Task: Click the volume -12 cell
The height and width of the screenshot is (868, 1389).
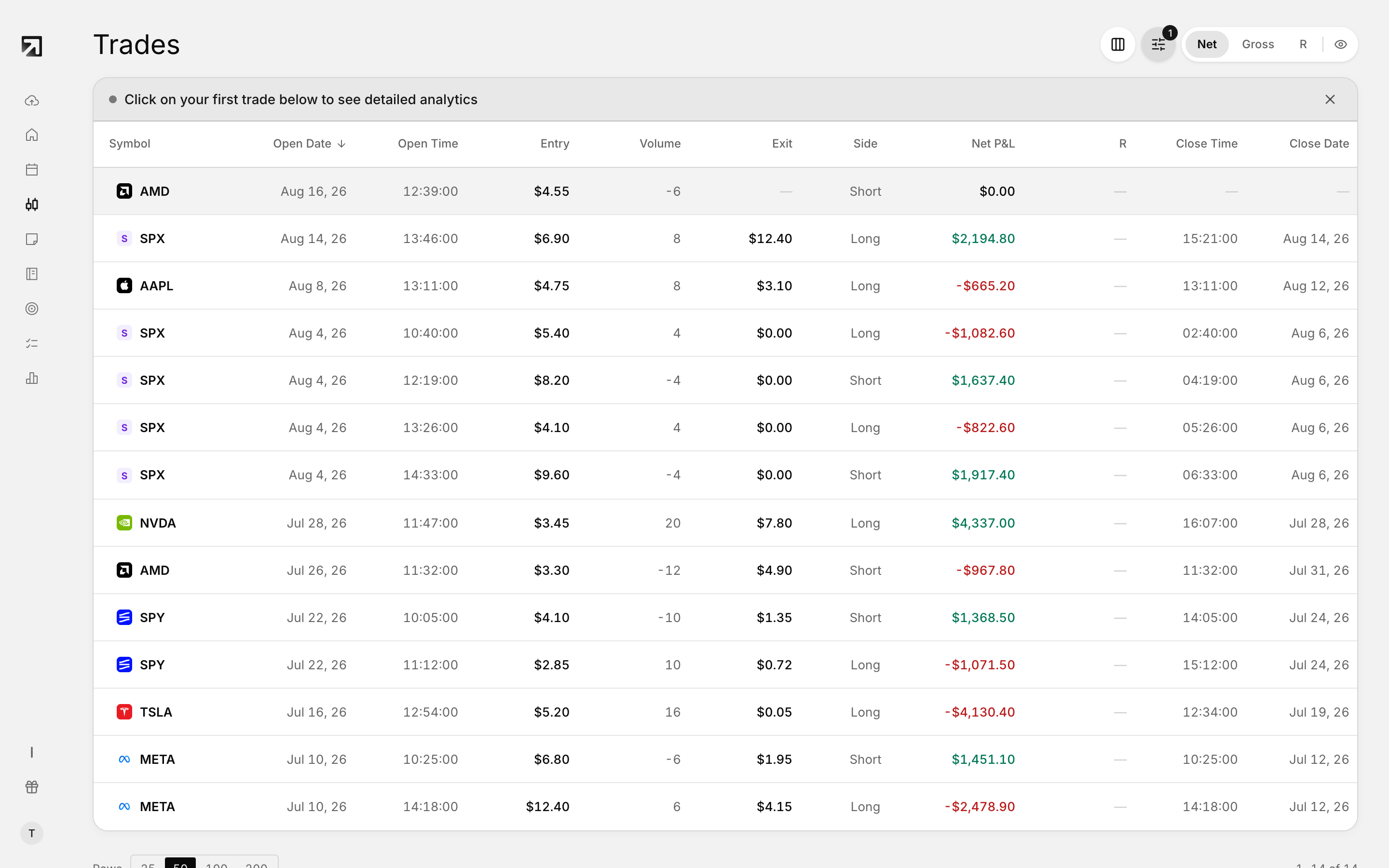Action: [669, 570]
